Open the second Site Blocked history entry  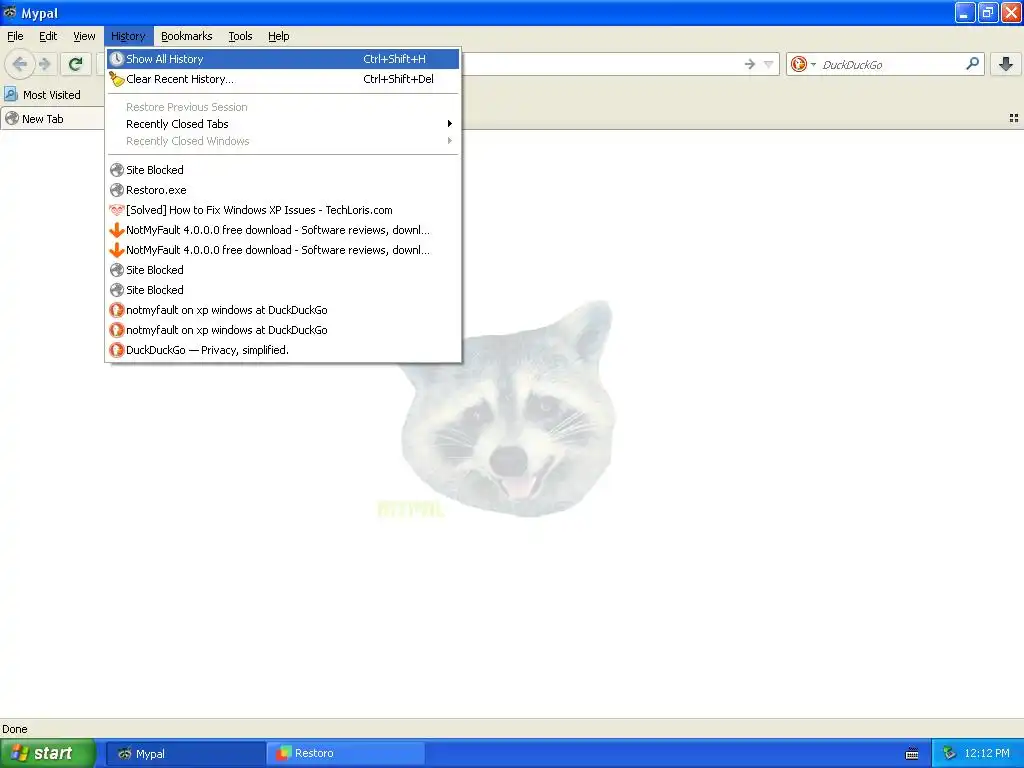coord(283,270)
